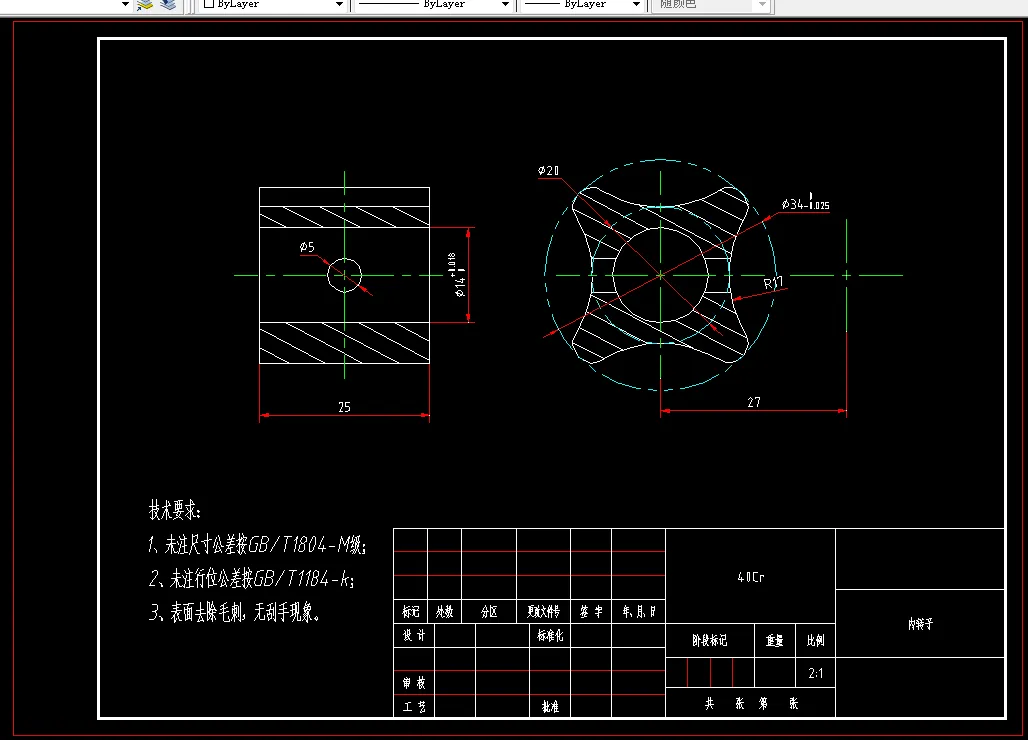Select the Φ34 toleranced dimension text
This screenshot has width=1028, height=740.
tap(806, 203)
